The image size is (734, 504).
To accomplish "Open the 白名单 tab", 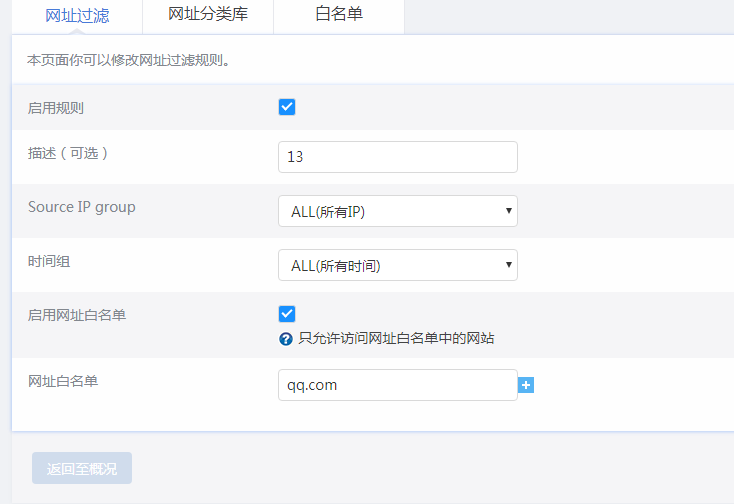I will [x=339, y=15].
